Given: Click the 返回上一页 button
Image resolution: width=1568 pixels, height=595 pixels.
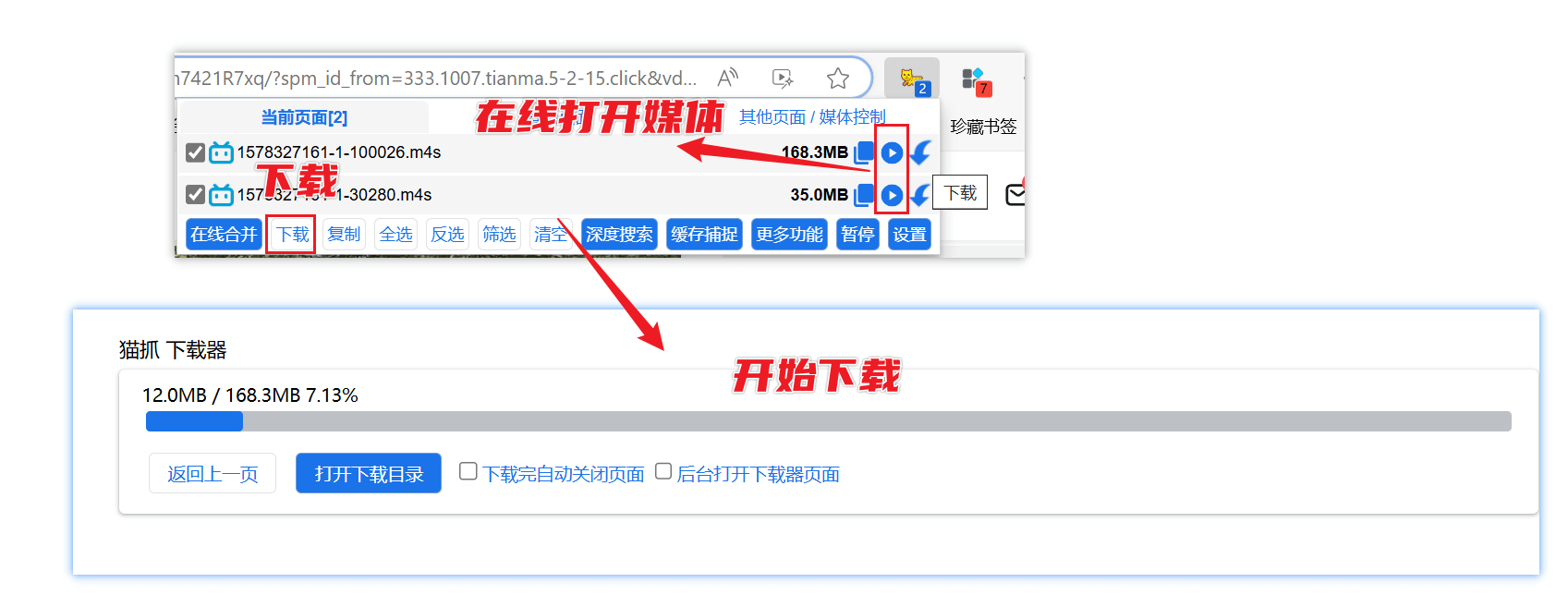Looking at the screenshot, I should (x=213, y=473).
